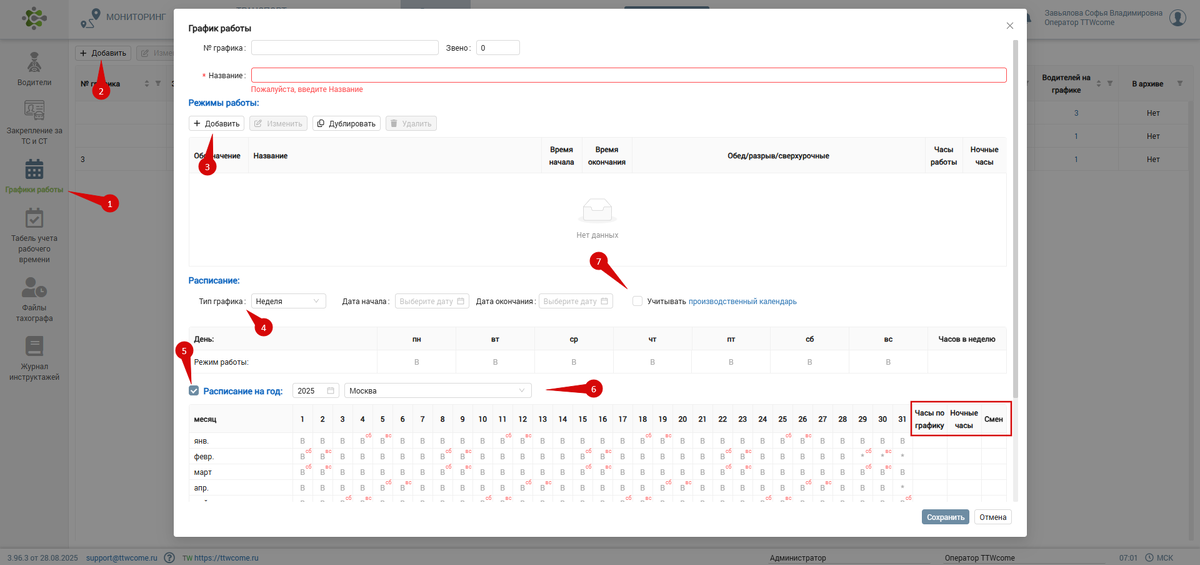Focus the Дата окончания date field
This screenshot has height=565, width=1200.
click(576, 301)
